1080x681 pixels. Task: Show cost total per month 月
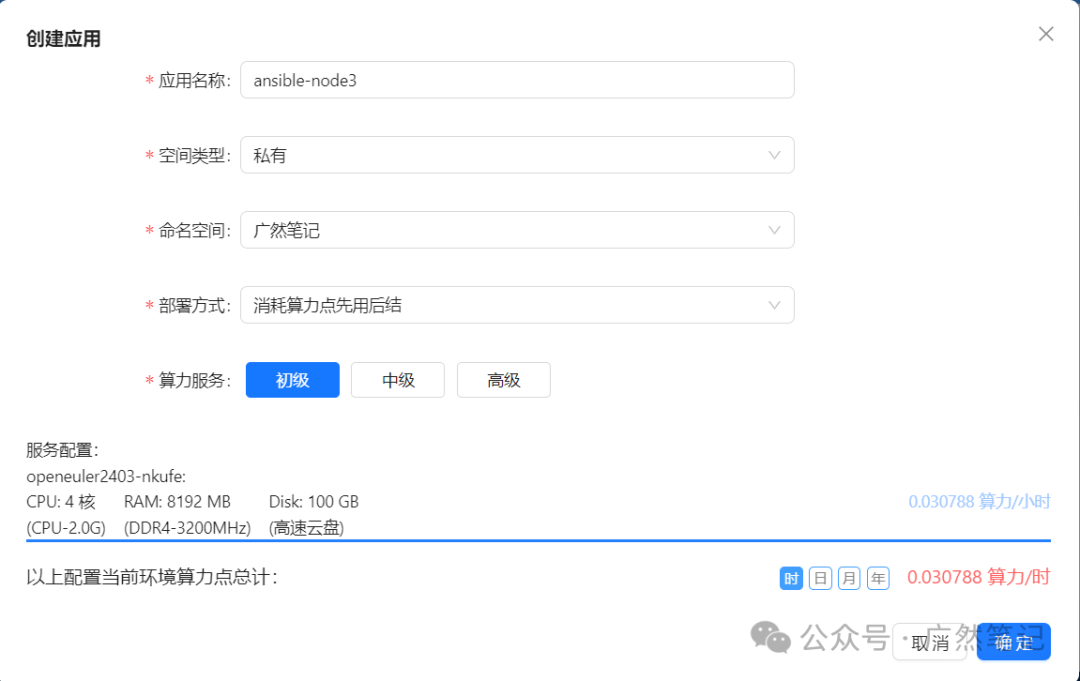click(x=849, y=578)
